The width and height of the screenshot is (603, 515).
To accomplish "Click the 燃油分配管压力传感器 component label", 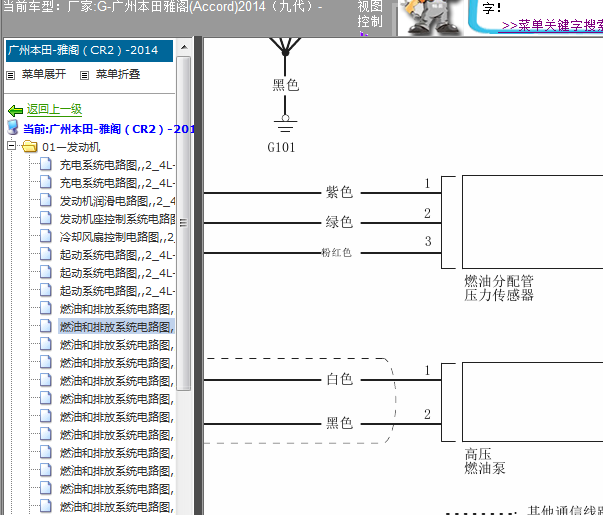I will (499, 288).
